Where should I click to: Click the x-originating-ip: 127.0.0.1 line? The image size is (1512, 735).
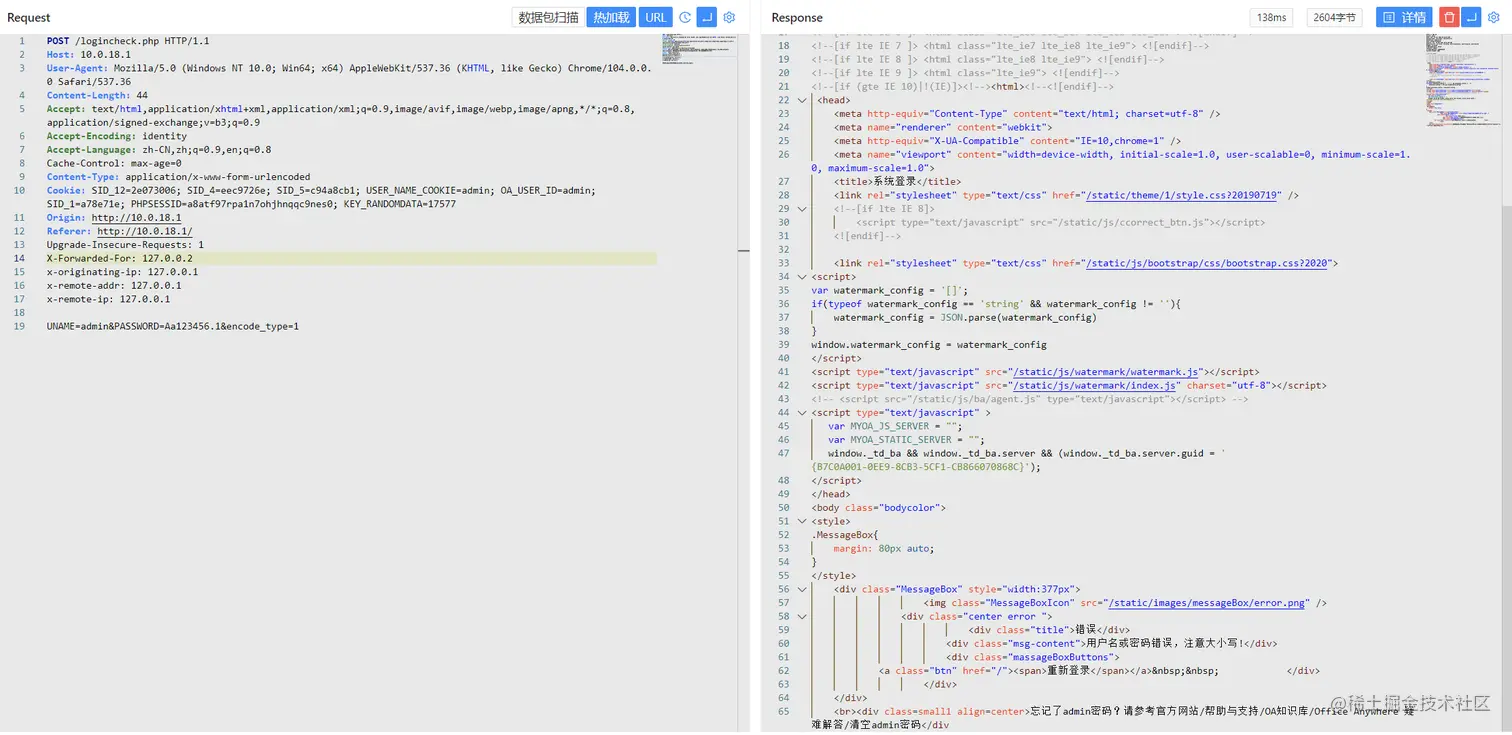[122, 271]
